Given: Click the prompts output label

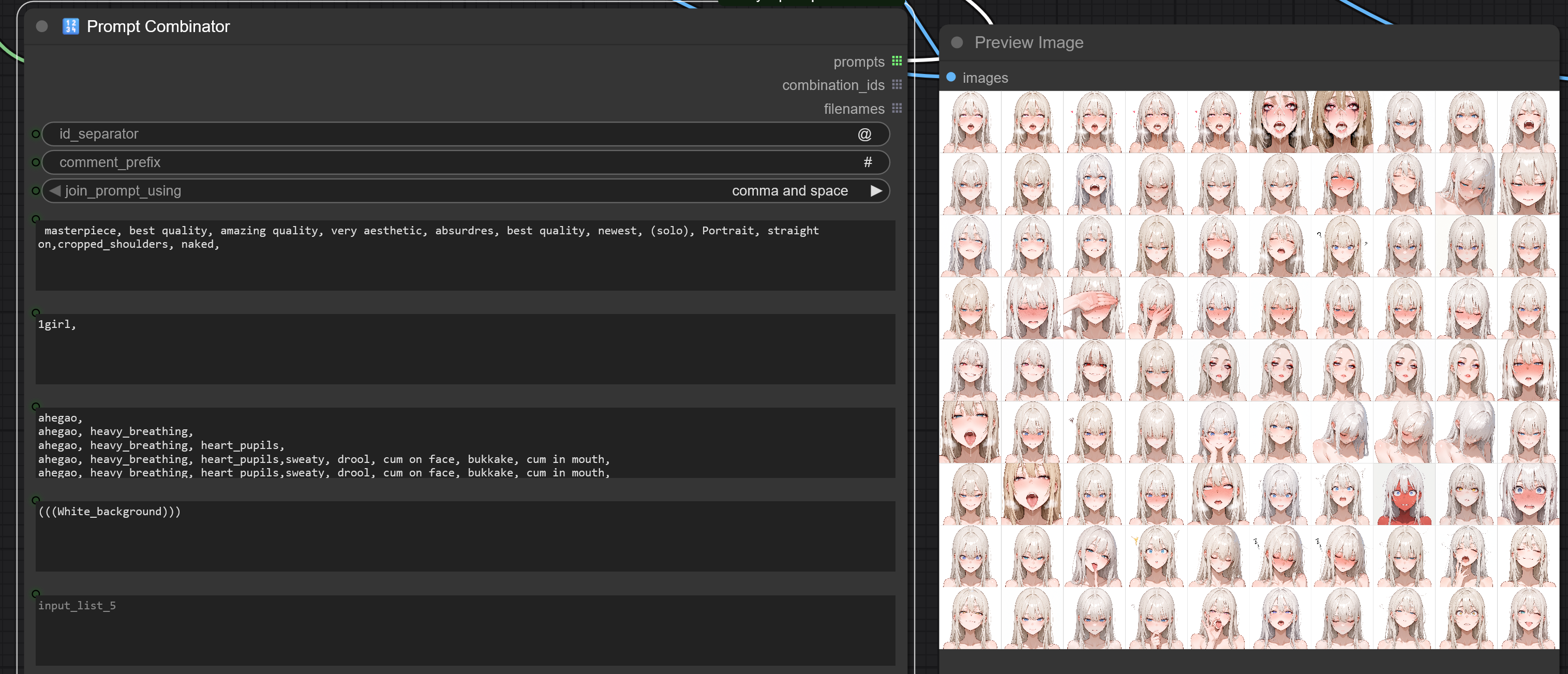Looking at the screenshot, I should tap(858, 62).
